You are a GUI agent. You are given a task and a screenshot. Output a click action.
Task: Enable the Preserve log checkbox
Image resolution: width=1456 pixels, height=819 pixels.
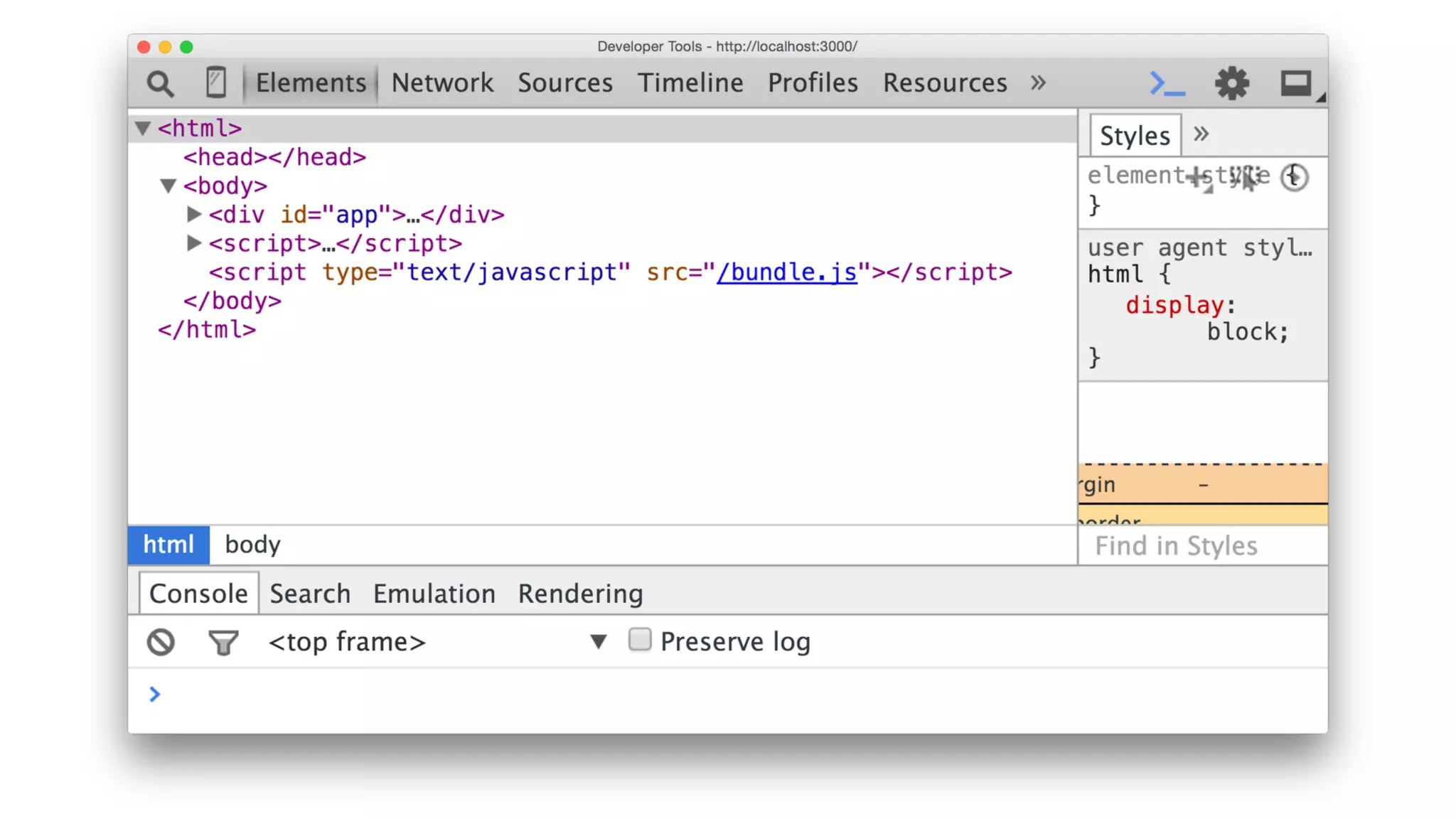[x=639, y=640]
